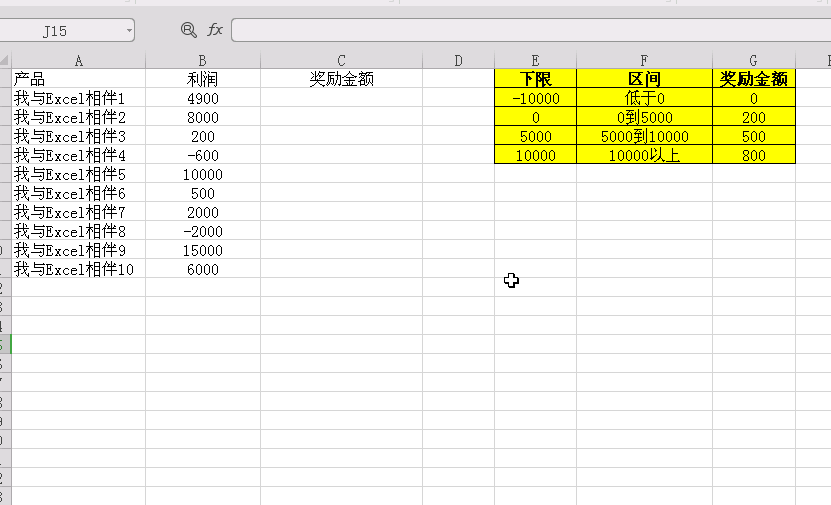Image resolution: width=831 pixels, height=505 pixels.
Task: Select the yellow 奖励金额 header cell
Action: click(x=754, y=79)
